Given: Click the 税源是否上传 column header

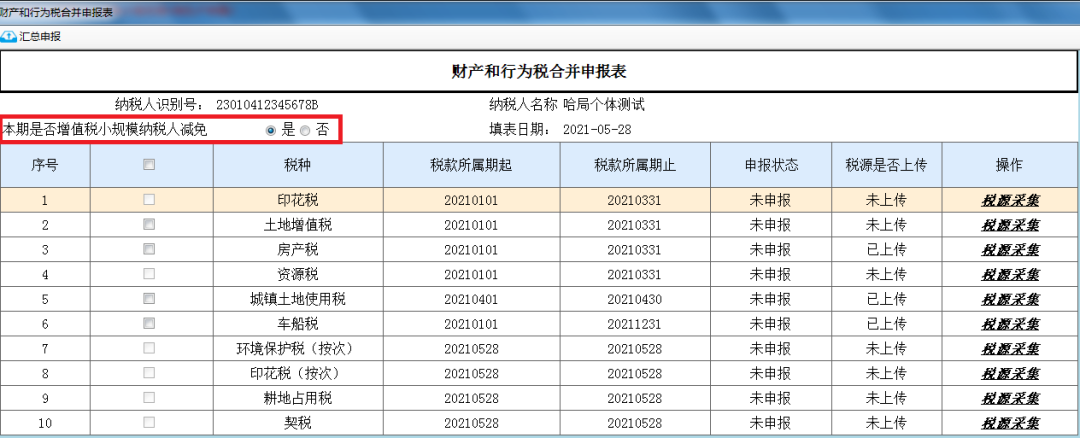Looking at the screenshot, I should [x=886, y=165].
